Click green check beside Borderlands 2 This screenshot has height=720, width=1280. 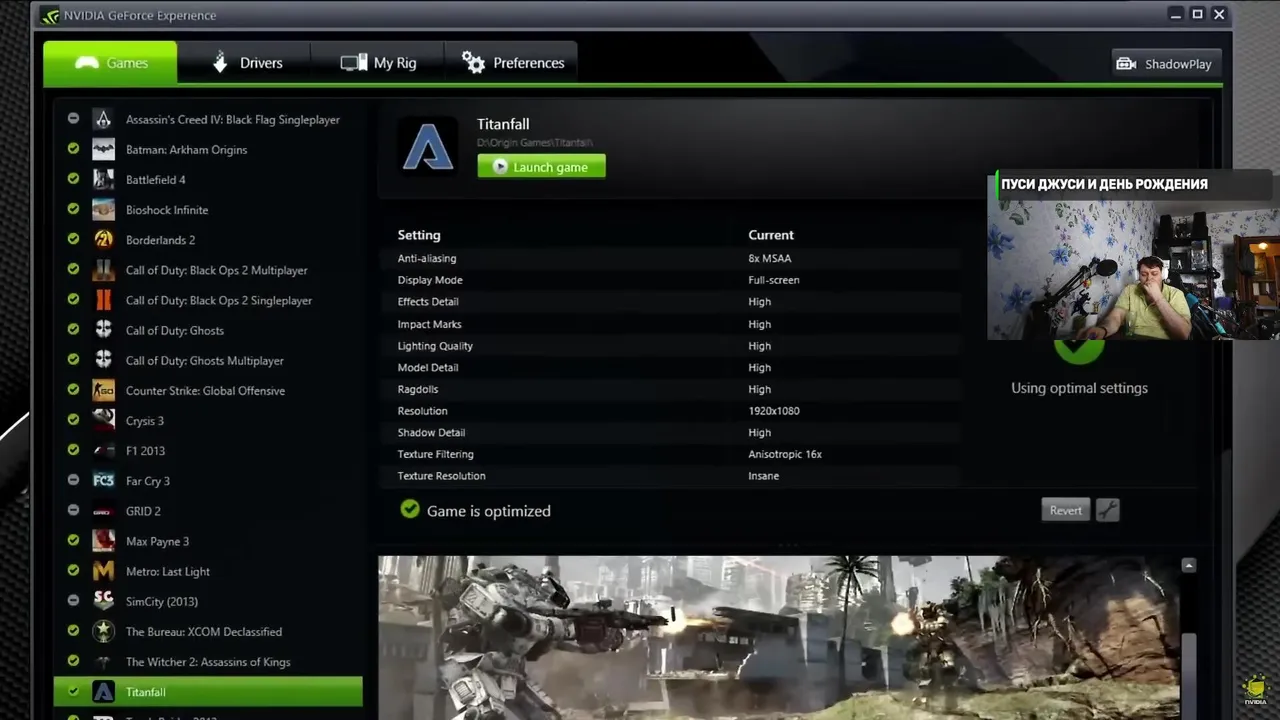73,238
